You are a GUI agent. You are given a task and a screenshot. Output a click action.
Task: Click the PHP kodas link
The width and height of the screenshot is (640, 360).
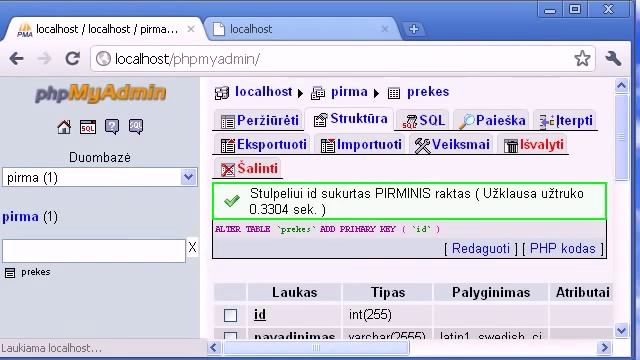point(562,248)
